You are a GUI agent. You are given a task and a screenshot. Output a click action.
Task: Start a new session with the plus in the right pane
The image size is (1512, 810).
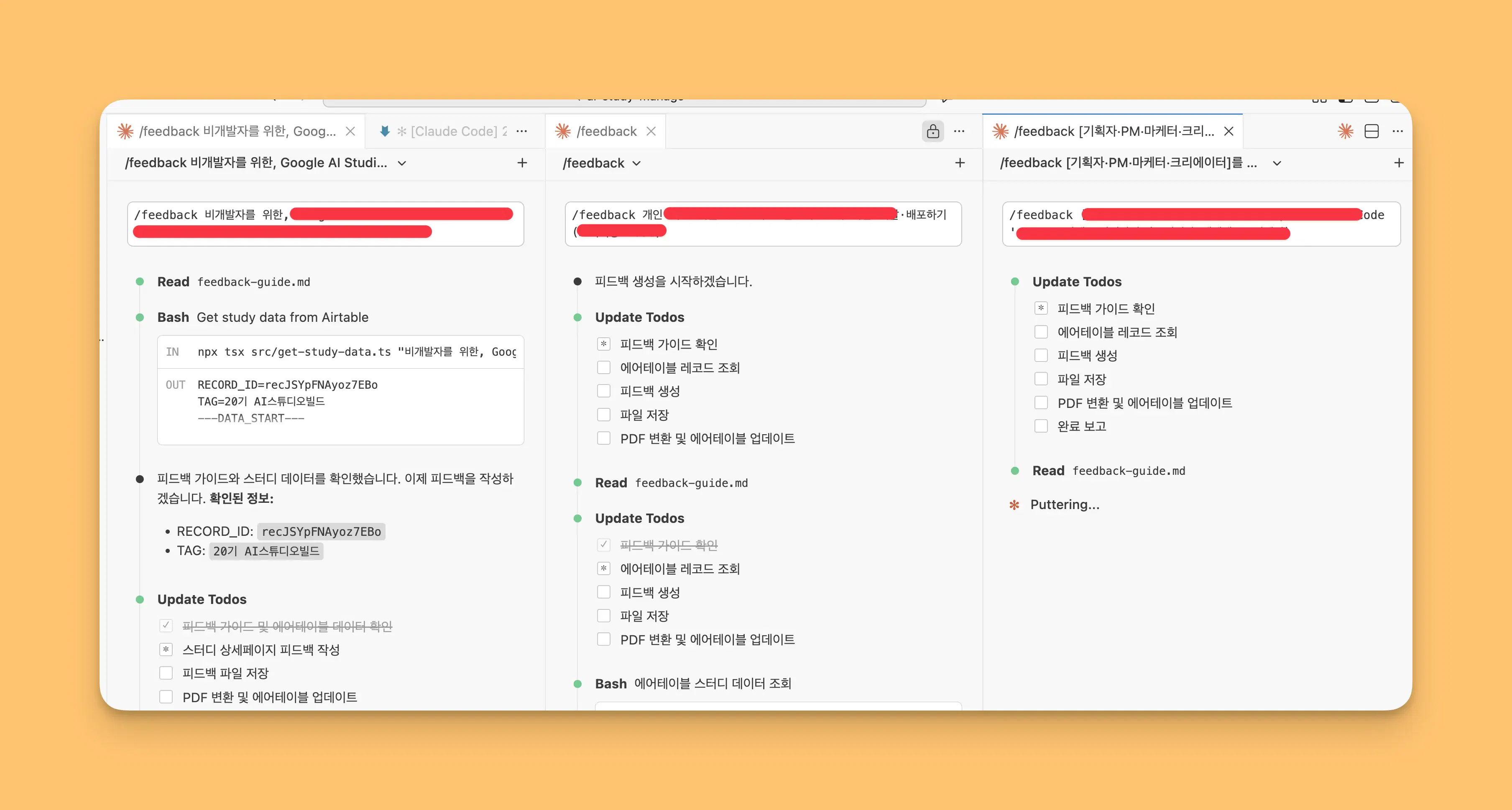[1399, 163]
